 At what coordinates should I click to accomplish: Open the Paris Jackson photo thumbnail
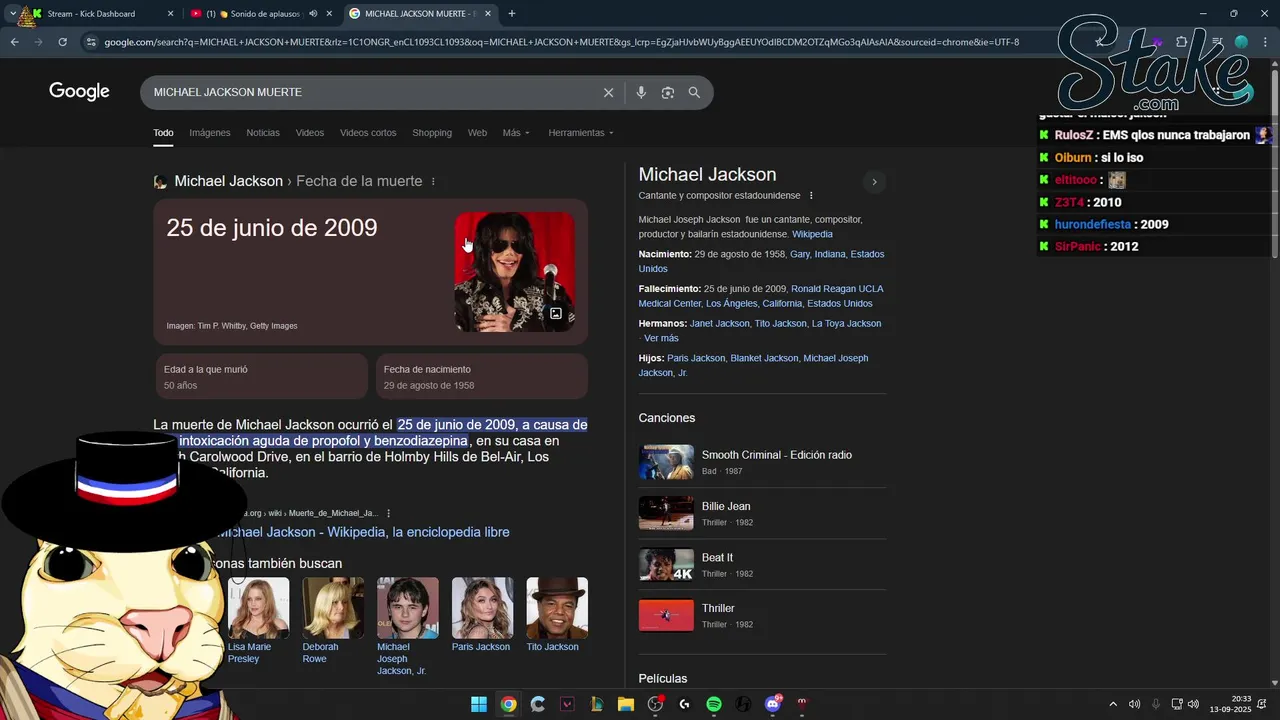[x=482, y=608]
